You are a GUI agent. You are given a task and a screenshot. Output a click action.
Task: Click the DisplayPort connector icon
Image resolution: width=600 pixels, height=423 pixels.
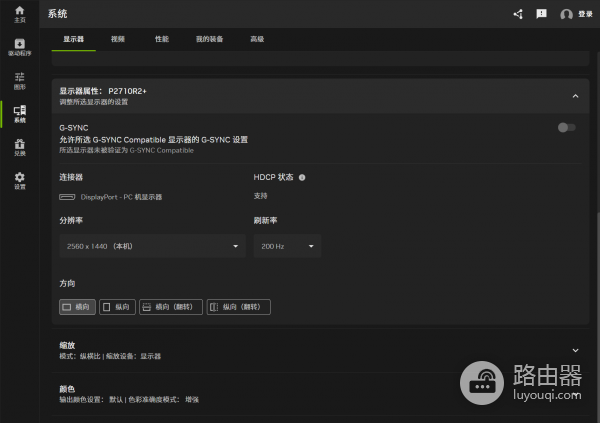[67, 197]
